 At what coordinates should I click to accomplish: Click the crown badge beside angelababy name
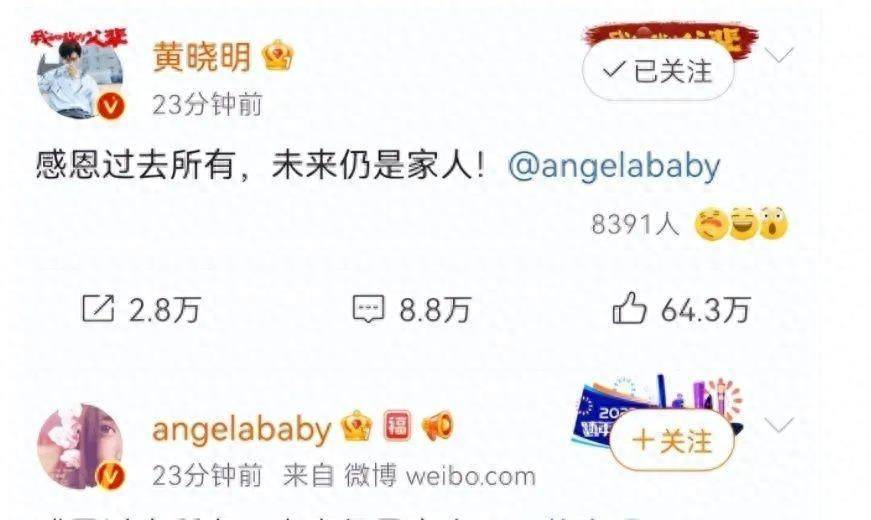pyautogui.click(x=357, y=427)
